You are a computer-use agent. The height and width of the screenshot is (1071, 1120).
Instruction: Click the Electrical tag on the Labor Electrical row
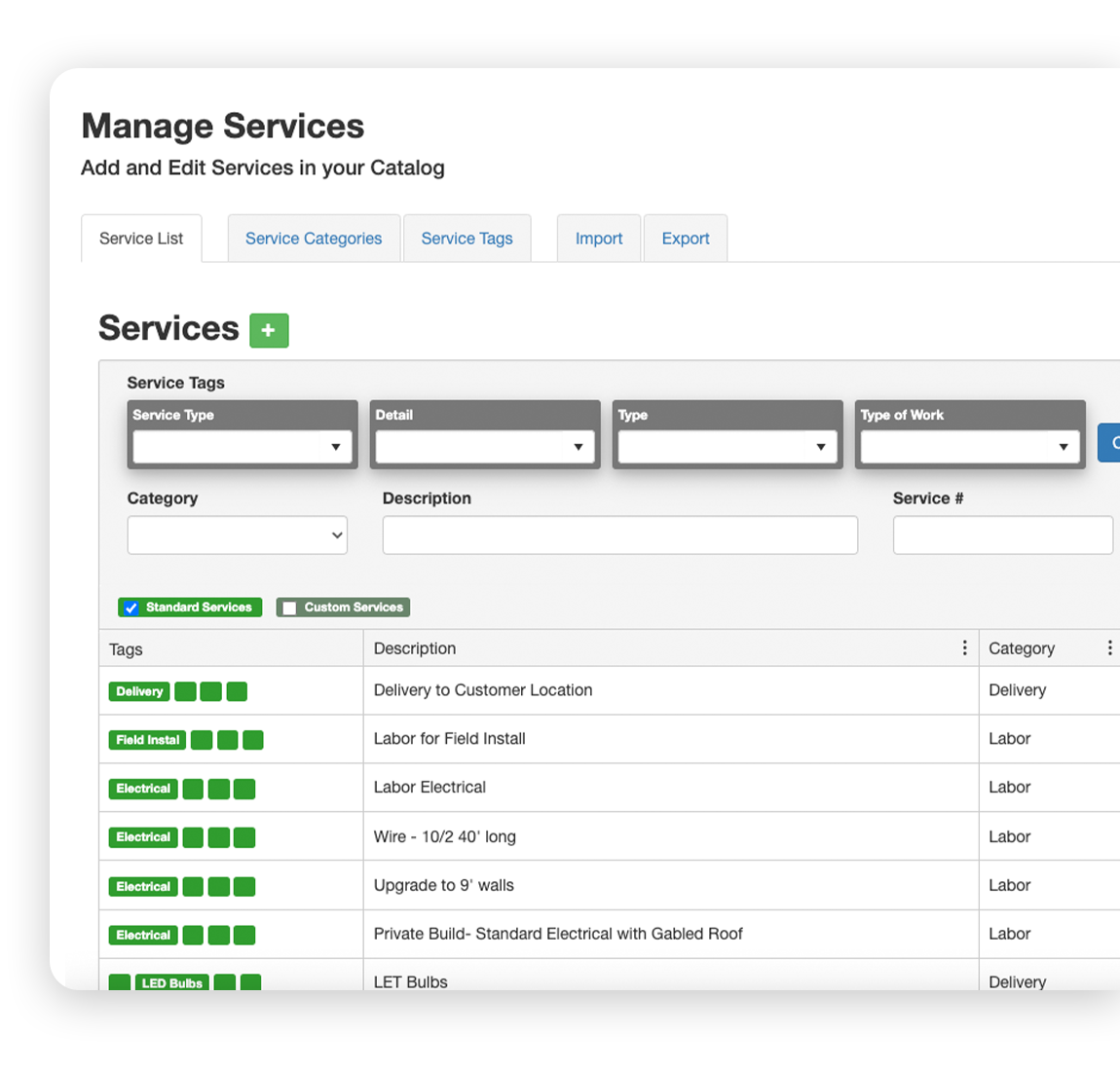(142, 789)
